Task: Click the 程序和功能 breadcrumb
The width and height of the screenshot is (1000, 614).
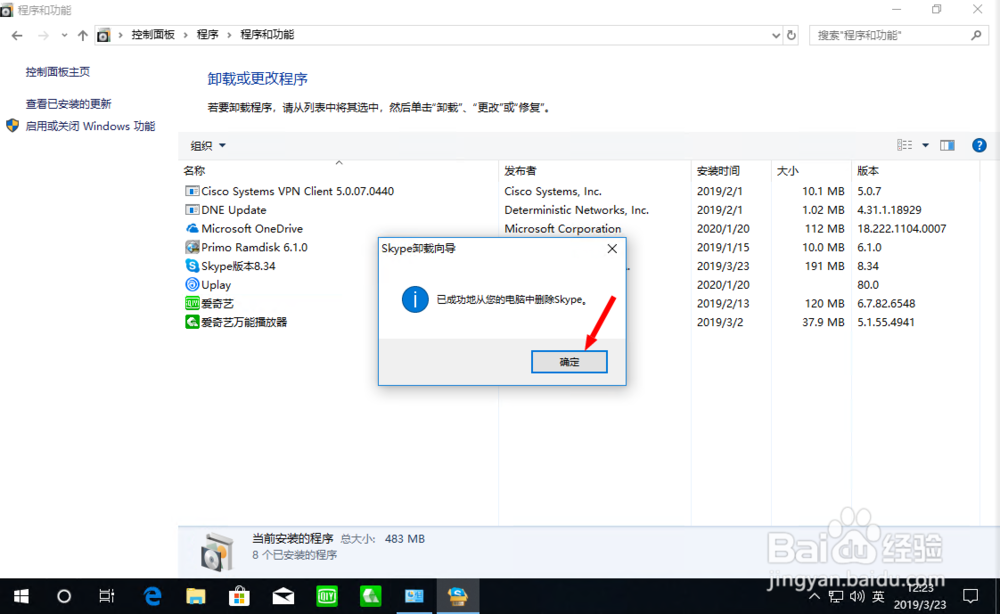Action: (x=267, y=34)
